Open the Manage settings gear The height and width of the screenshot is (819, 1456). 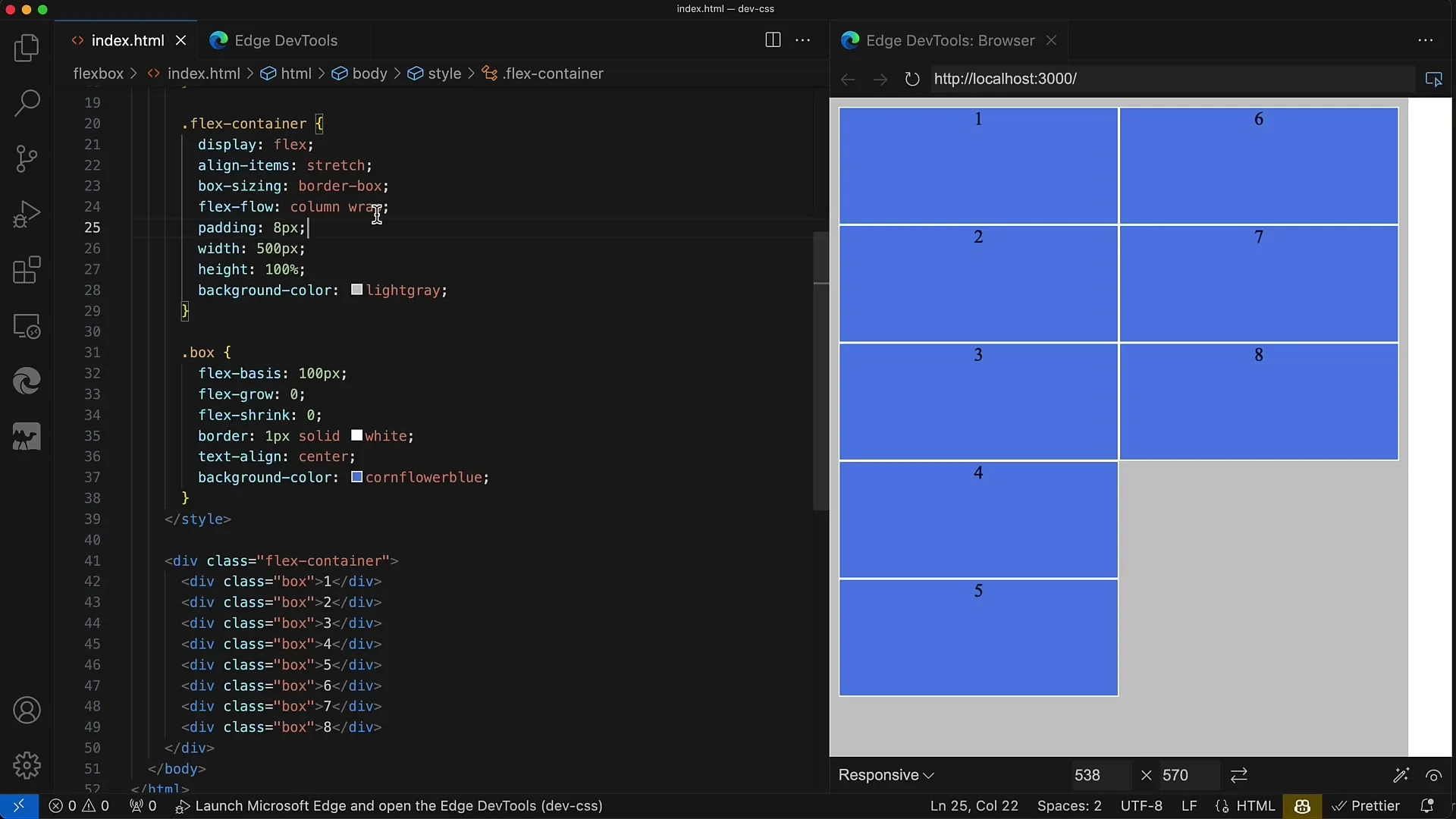[27, 766]
